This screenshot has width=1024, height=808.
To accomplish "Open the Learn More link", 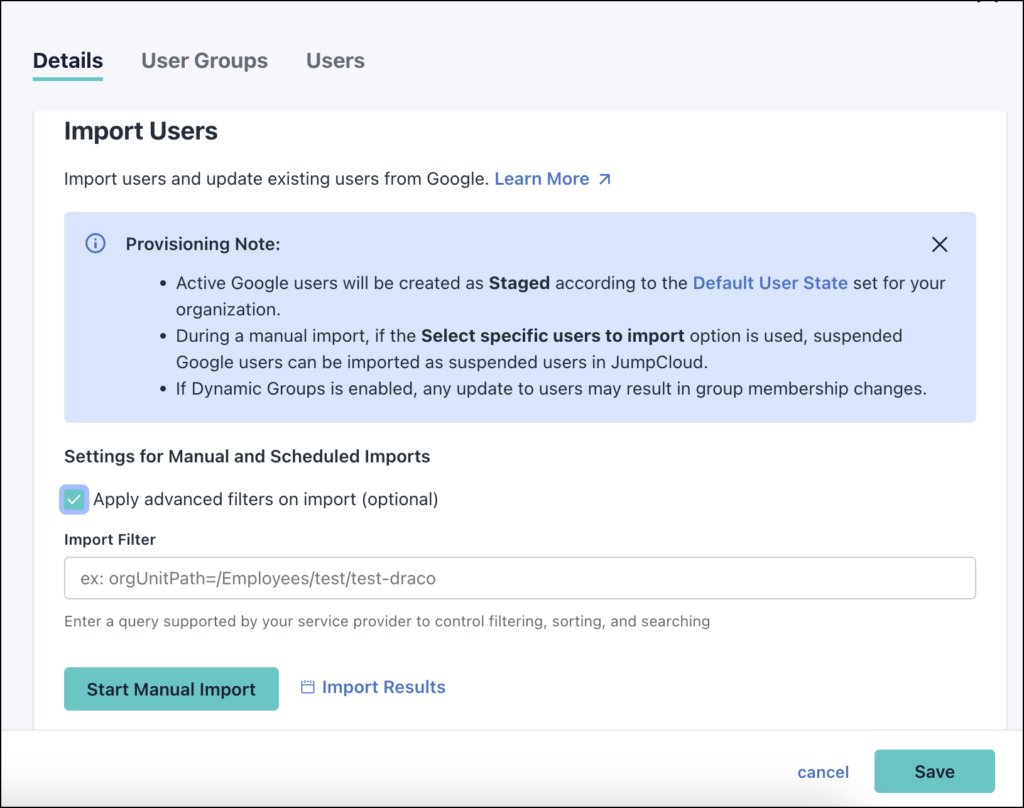I will [541, 178].
